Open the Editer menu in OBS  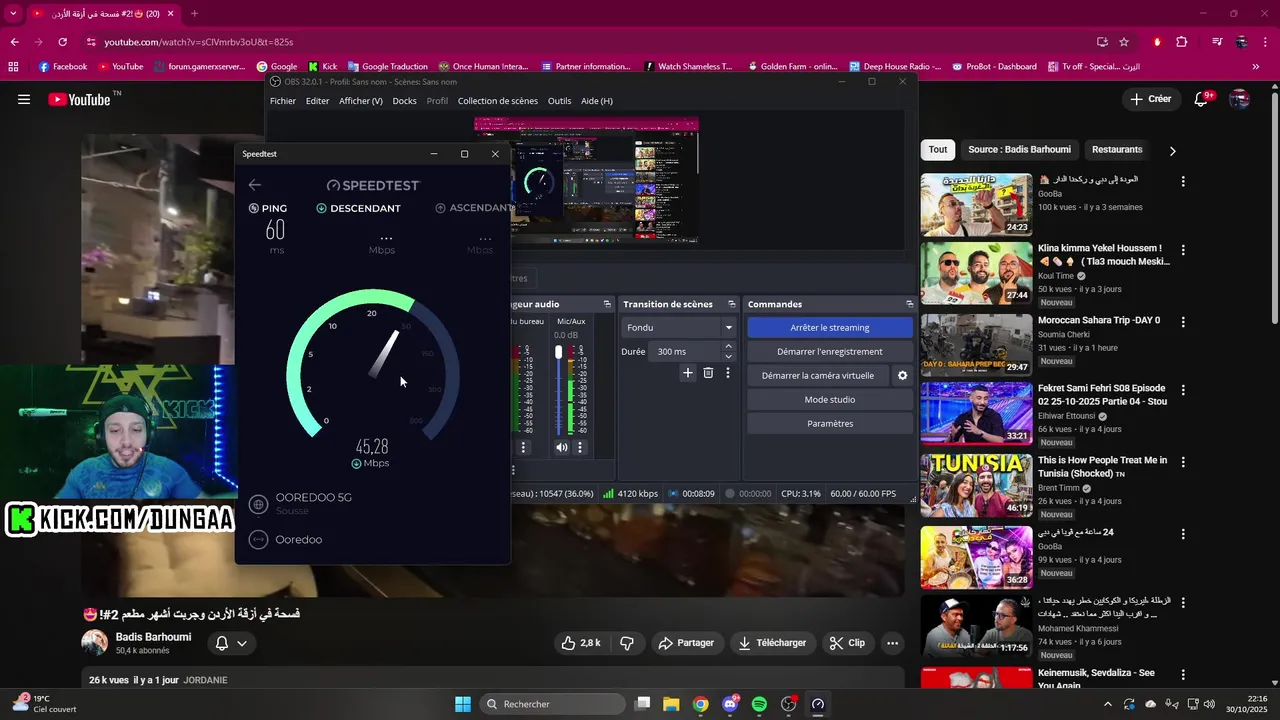click(x=317, y=101)
